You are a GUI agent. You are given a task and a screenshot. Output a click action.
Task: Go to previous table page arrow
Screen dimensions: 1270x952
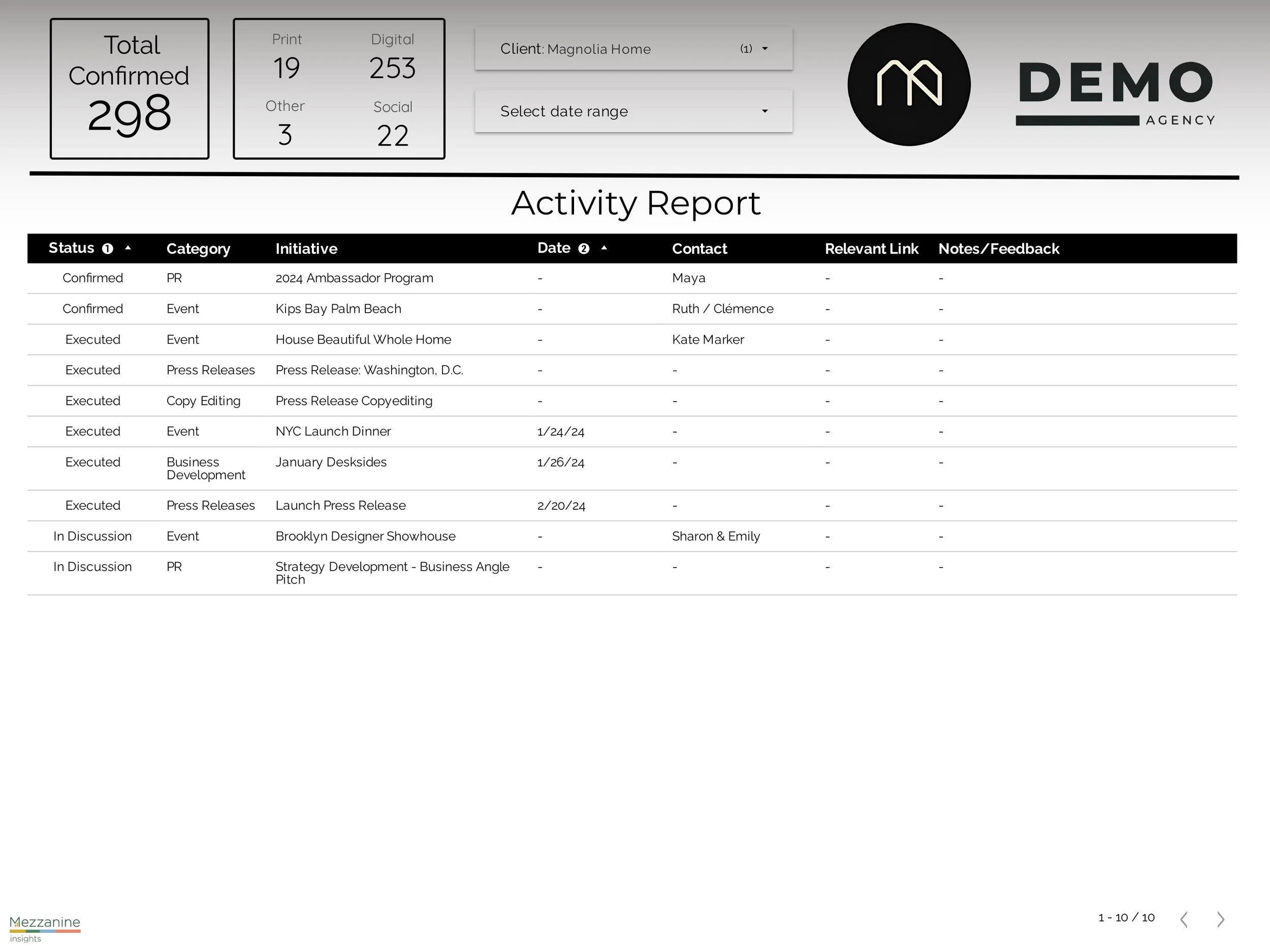click(1184, 920)
